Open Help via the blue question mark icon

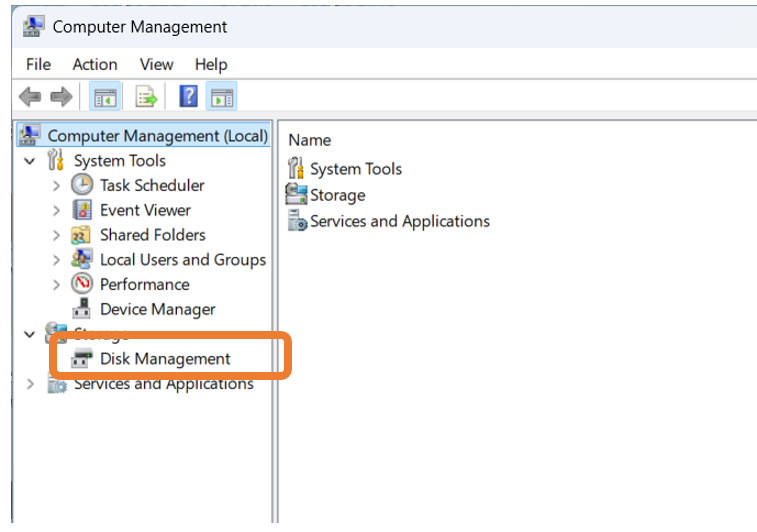point(188,97)
